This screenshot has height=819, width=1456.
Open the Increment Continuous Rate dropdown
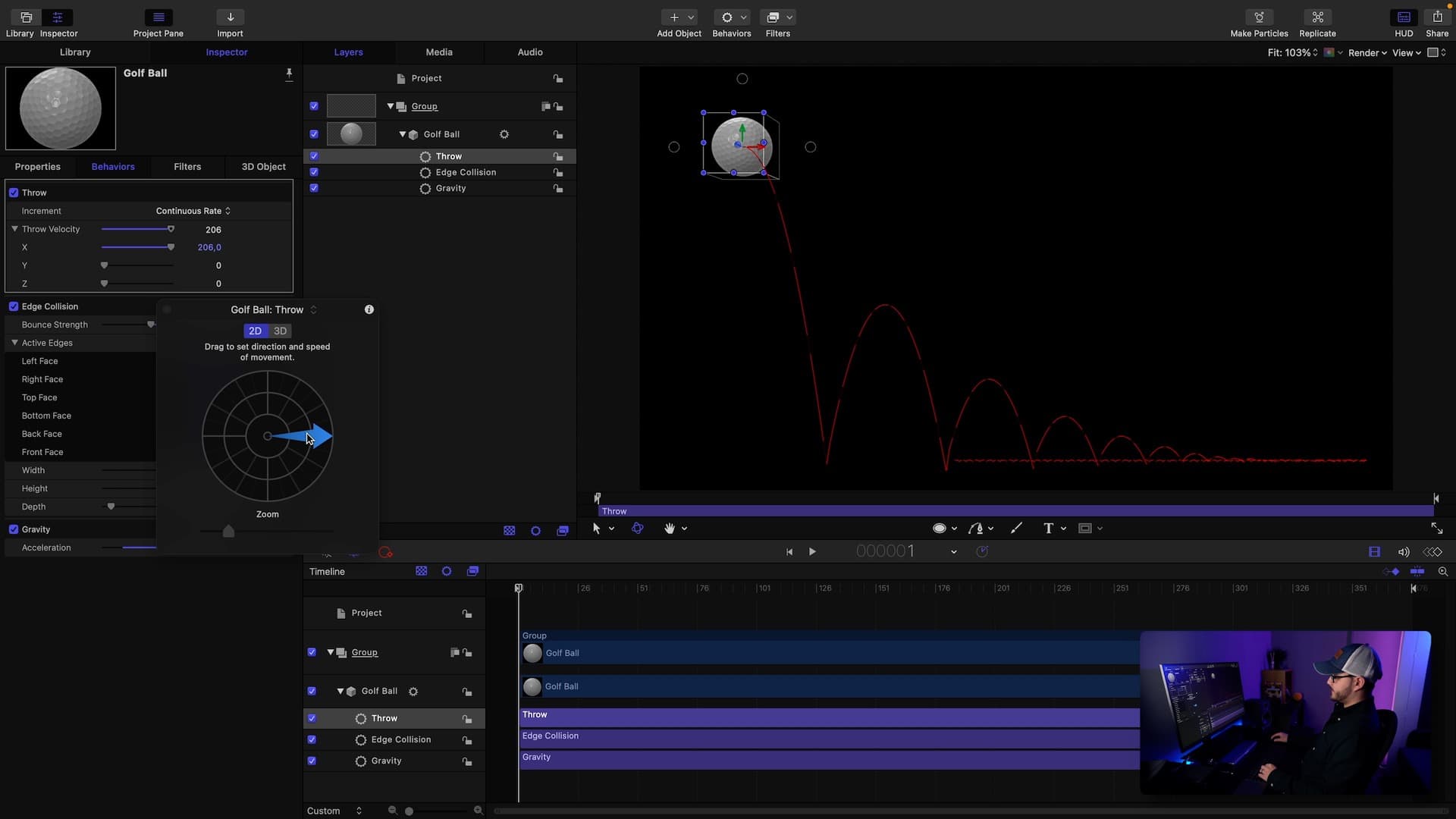[193, 211]
